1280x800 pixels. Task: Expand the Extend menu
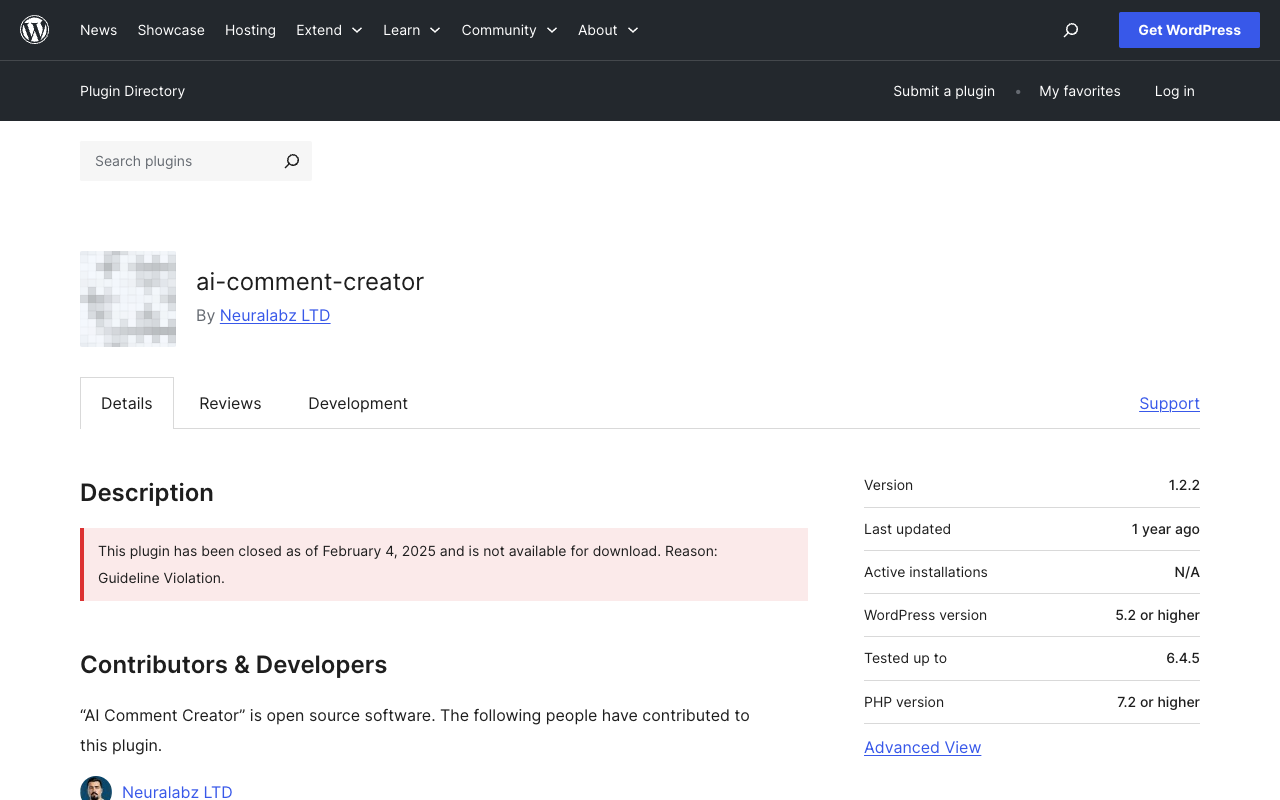(x=329, y=30)
